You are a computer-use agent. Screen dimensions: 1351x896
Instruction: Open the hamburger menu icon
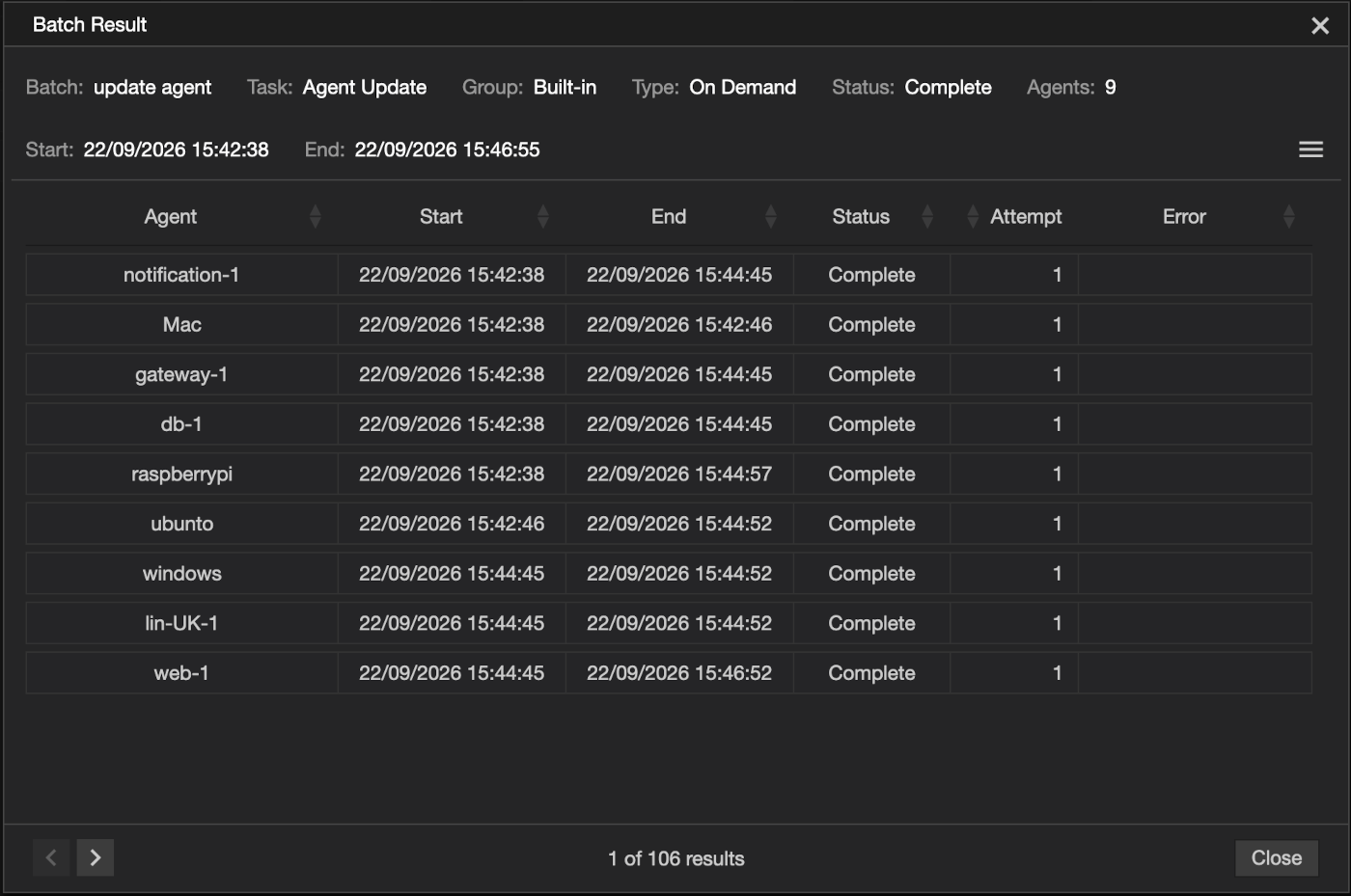click(x=1310, y=149)
